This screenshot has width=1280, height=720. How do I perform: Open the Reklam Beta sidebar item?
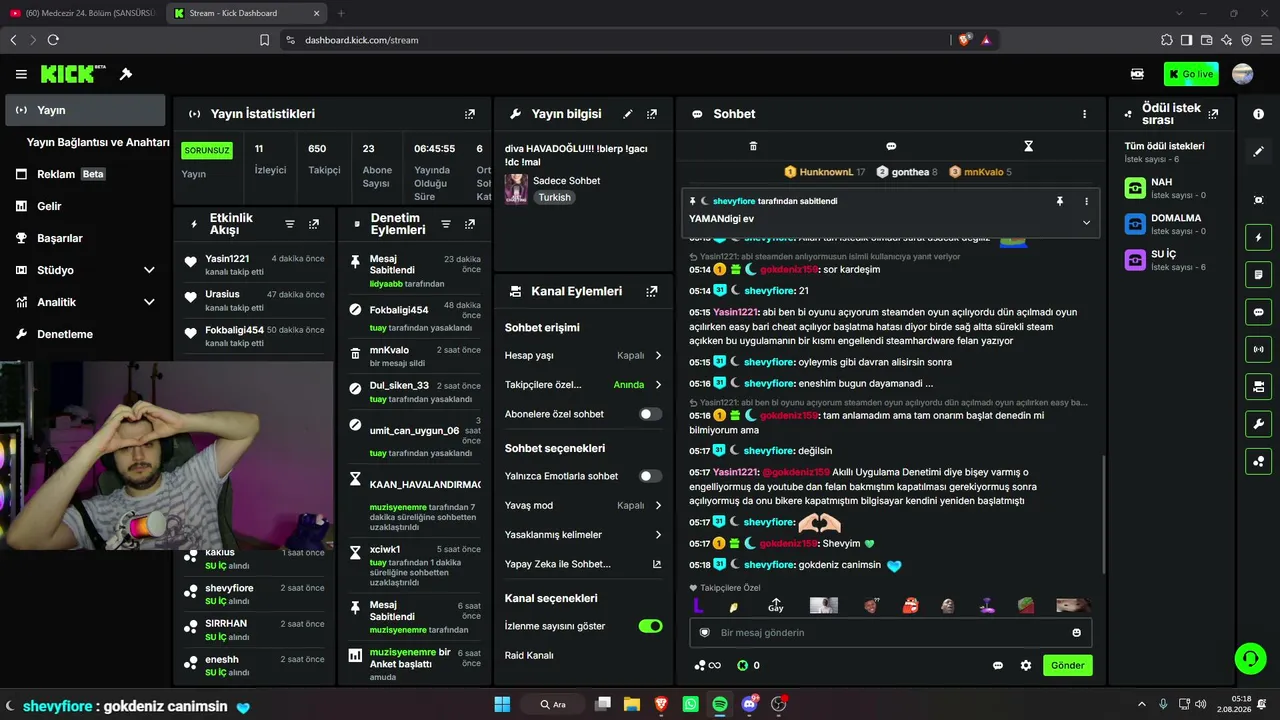click(85, 174)
